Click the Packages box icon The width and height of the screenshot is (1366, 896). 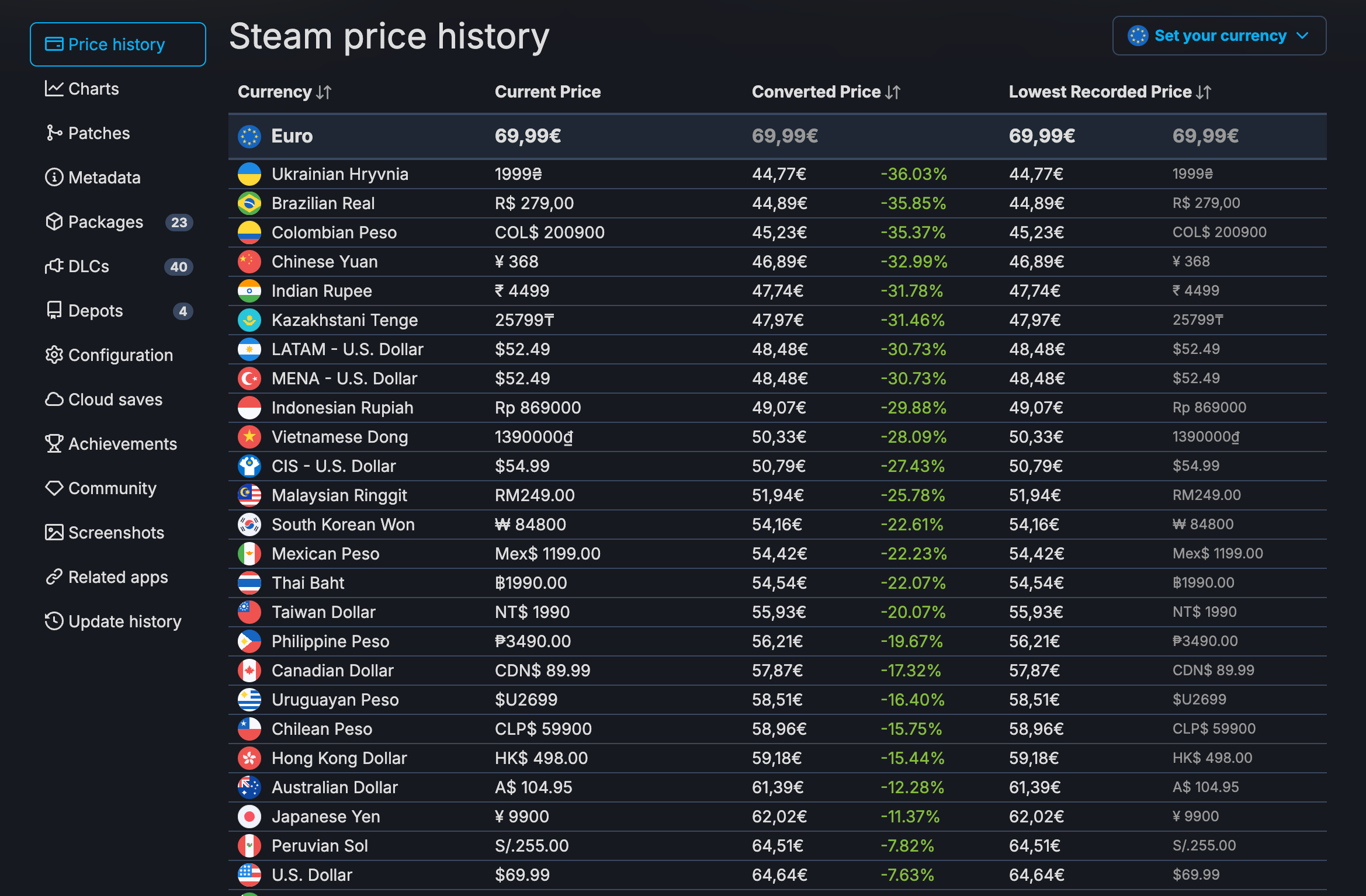(x=54, y=221)
